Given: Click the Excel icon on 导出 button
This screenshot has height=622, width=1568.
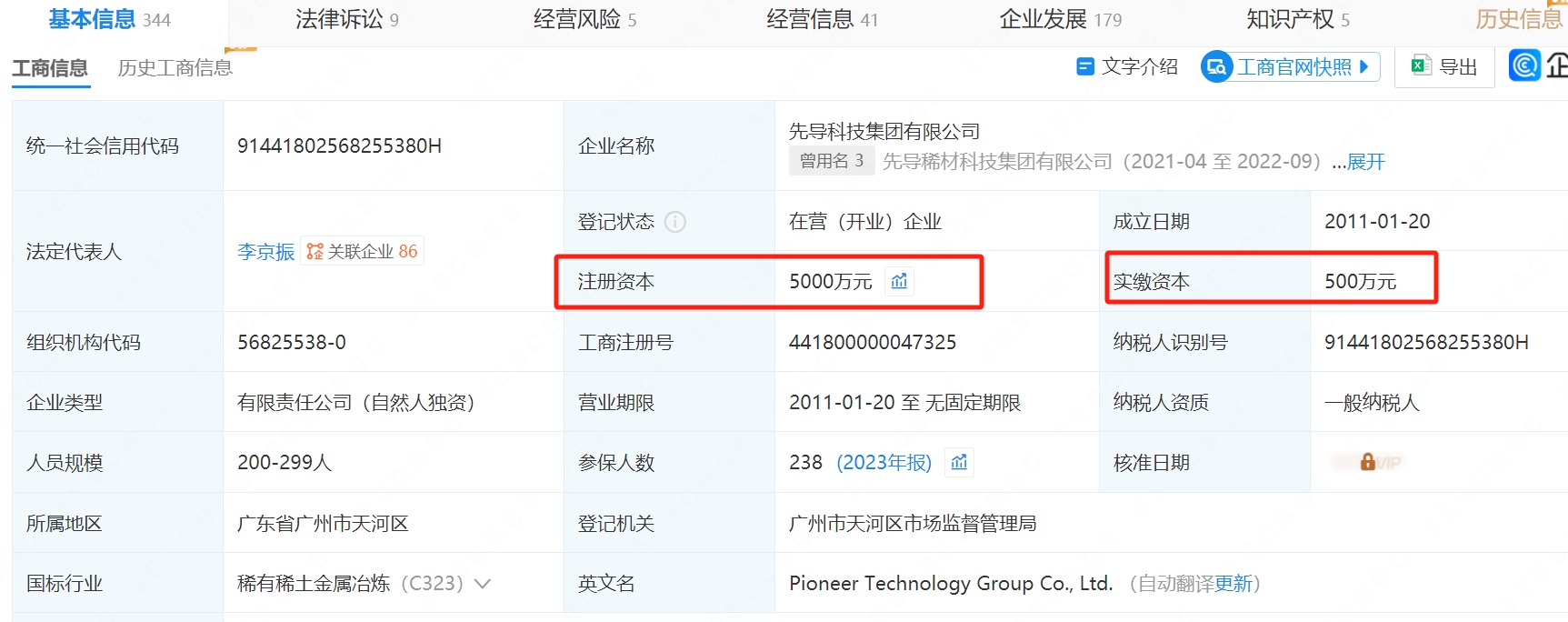Looking at the screenshot, I should pyautogui.click(x=1421, y=65).
